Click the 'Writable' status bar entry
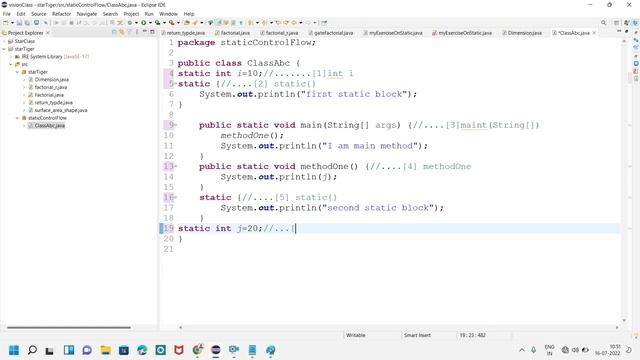 click(x=356, y=335)
